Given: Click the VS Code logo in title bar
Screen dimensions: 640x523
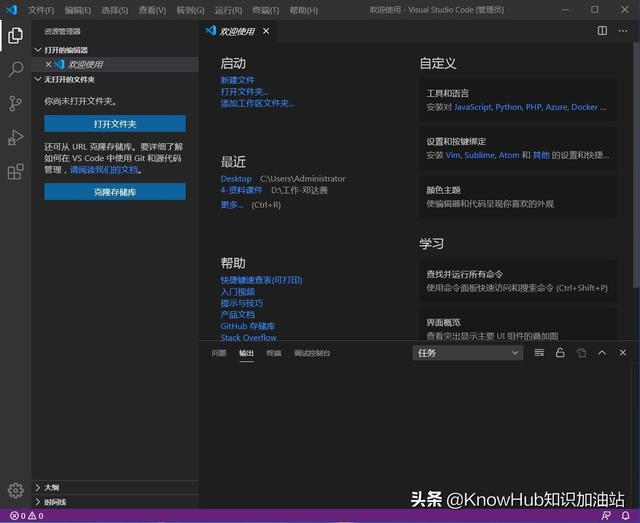Looking at the screenshot, I should pos(12,9).
